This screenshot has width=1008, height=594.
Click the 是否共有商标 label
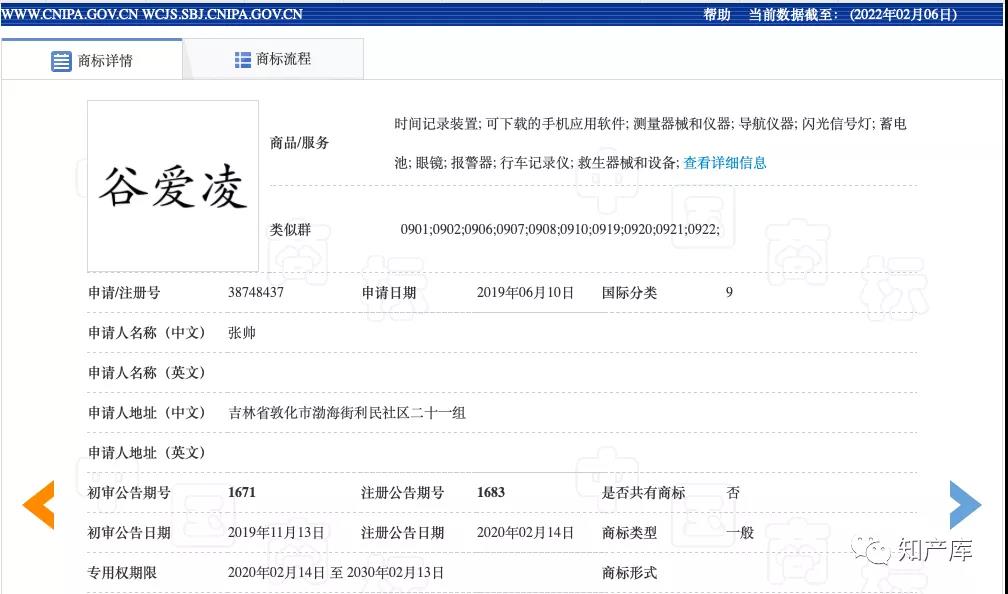(x=644, y=492)
